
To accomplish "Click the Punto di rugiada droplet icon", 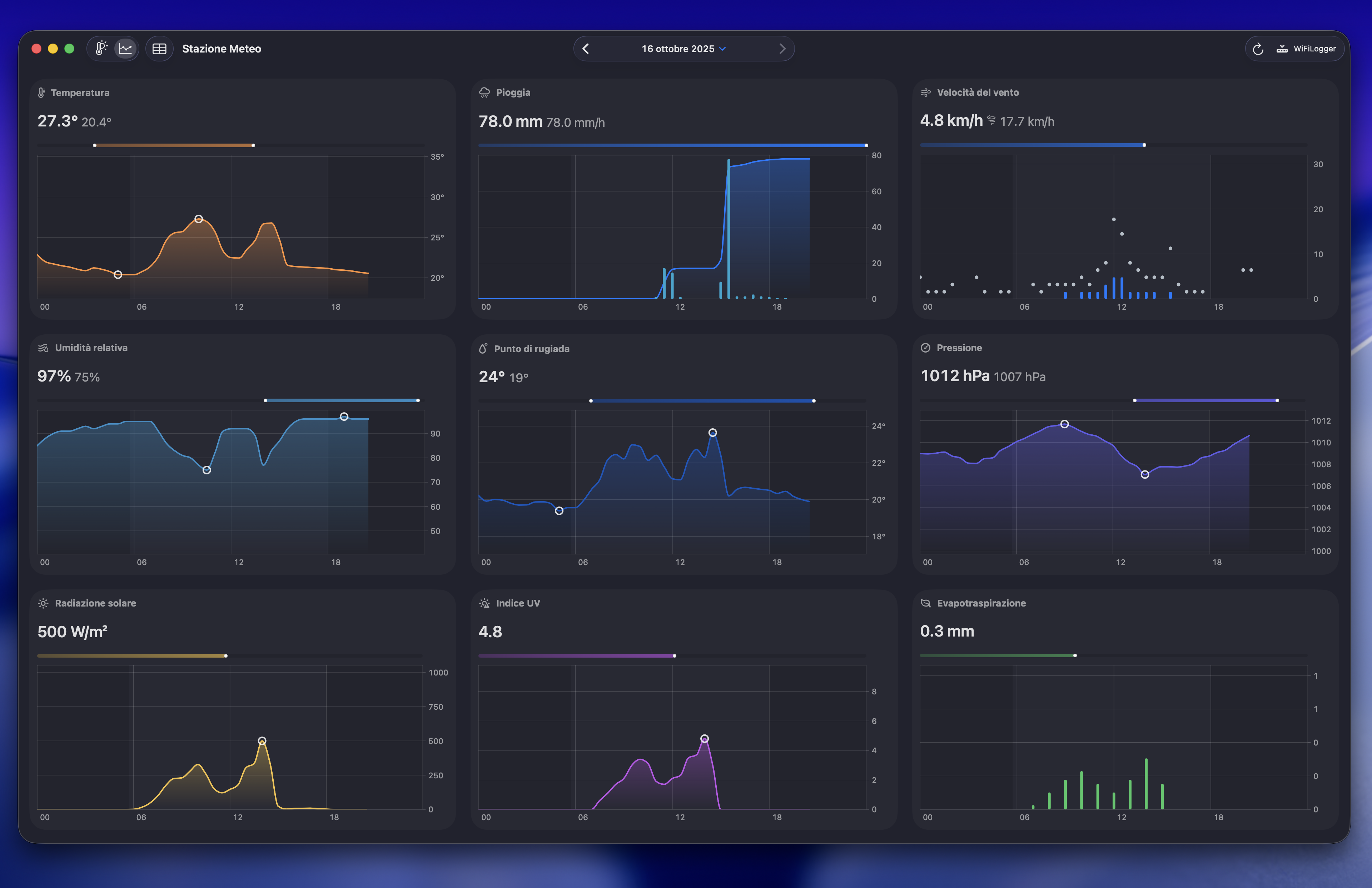I will 483,349.
